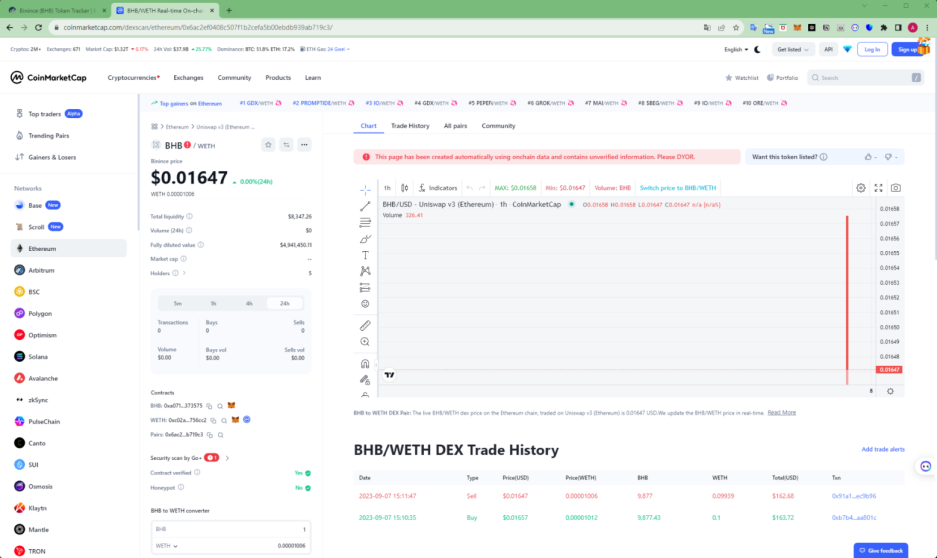The height and width of the screenshot is (558, 937).
Task: Switch to dark mode moon icon
Action: (x=758, y=50)
